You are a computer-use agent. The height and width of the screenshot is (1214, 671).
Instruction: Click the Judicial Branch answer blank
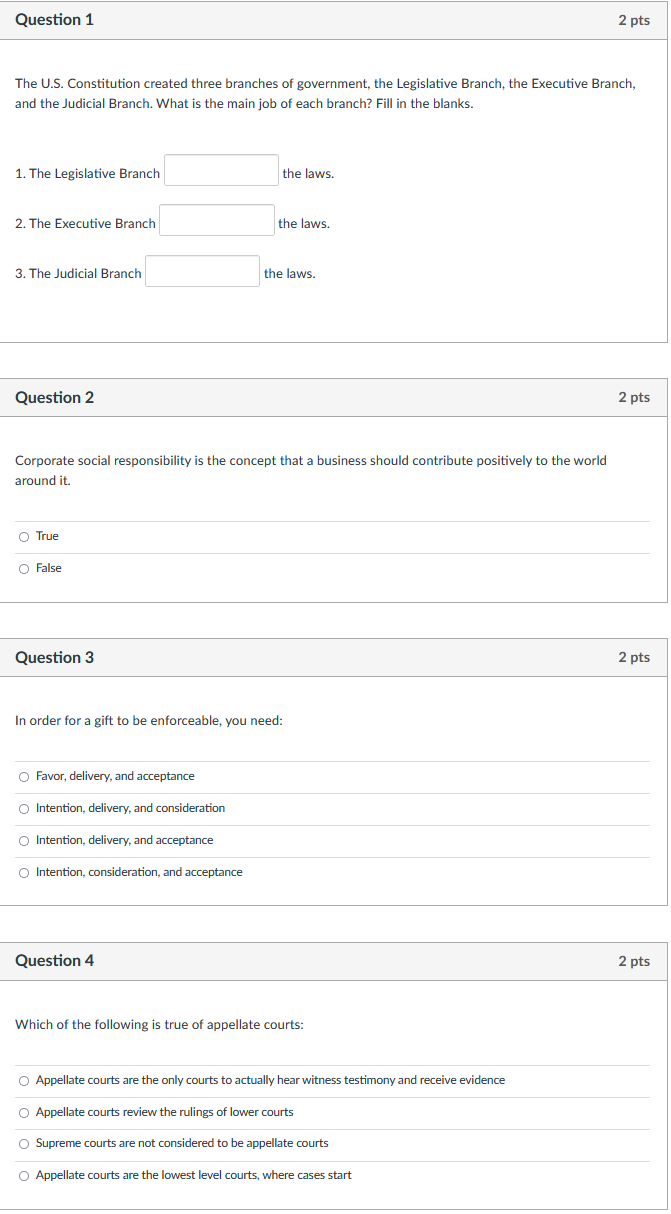pos(202,270)
